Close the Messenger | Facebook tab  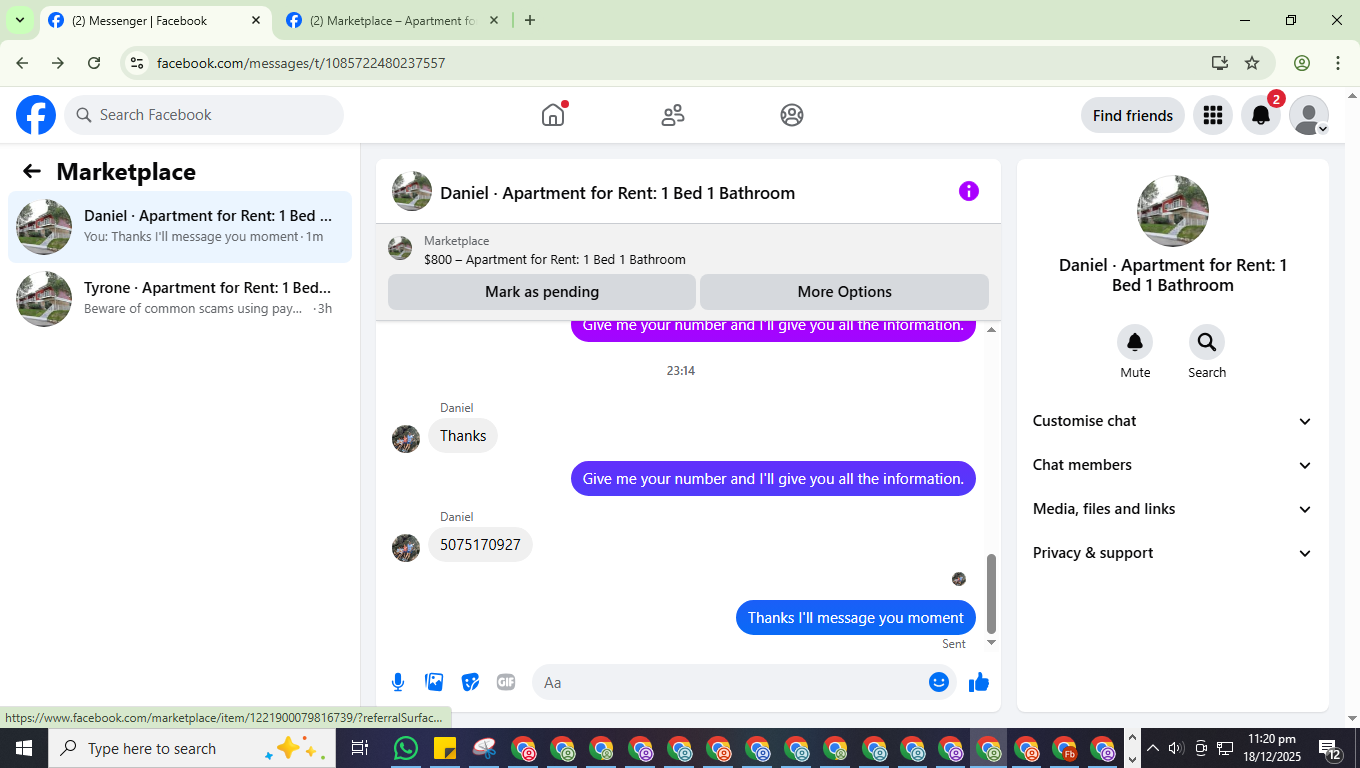(x=256, y=20)
